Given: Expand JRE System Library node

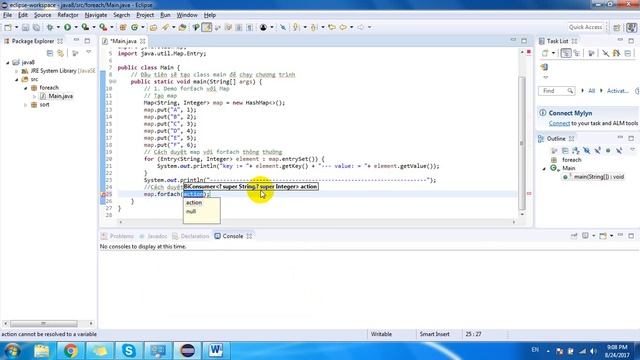Looking at the screenshot, I should tap(16, 71).
